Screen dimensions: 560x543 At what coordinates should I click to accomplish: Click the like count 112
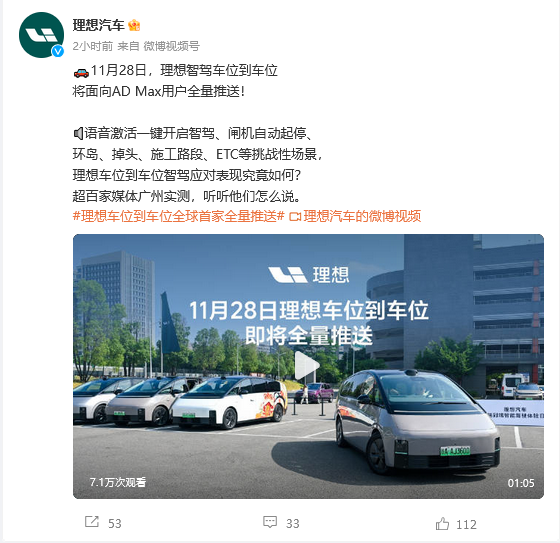[466, 524]
